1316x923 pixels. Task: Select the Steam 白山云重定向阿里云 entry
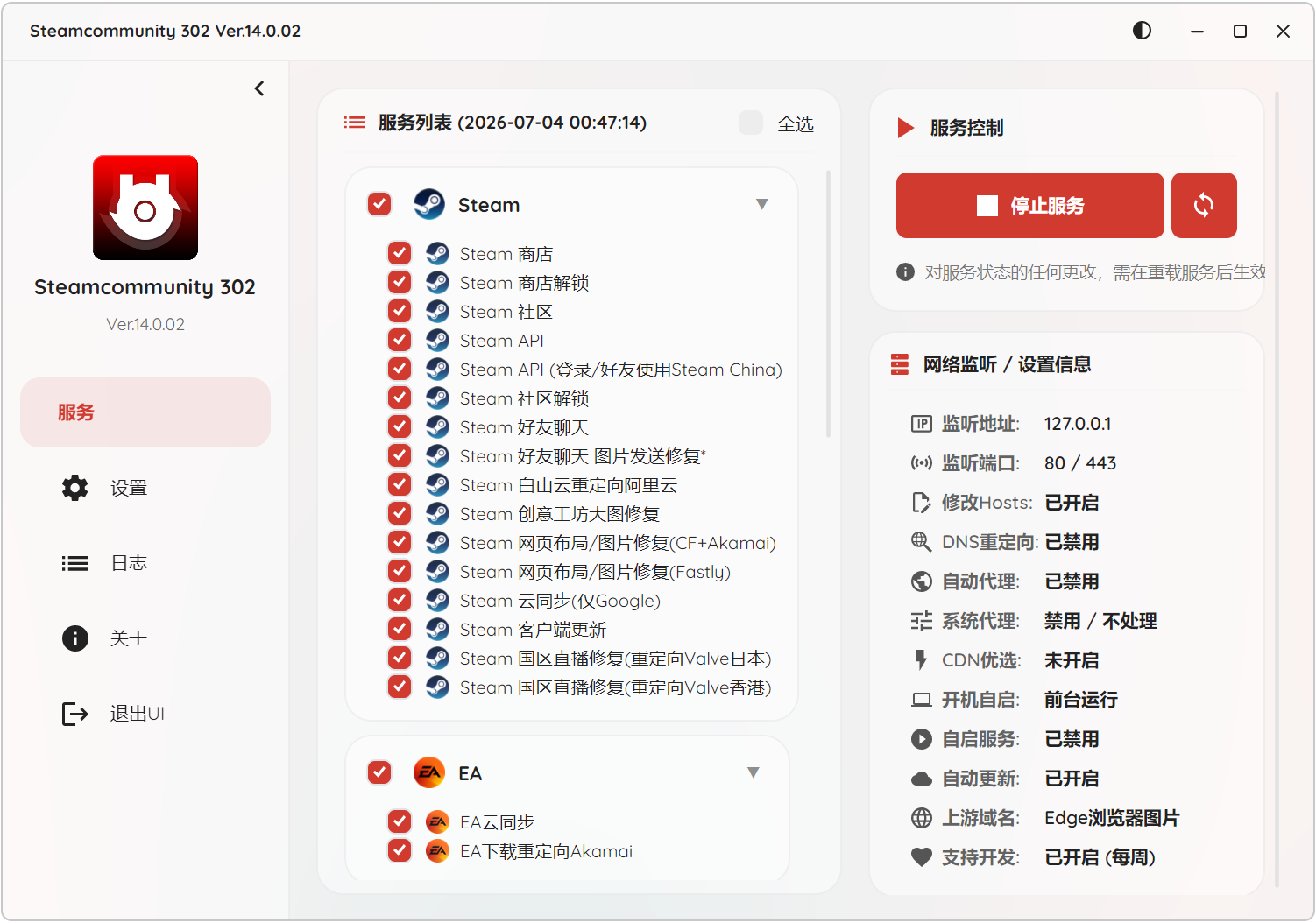click(568, 485)
